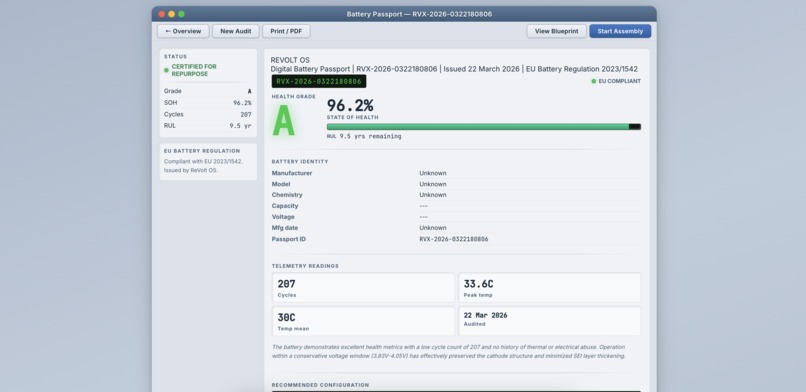Click the 207 Cycles telemetry card
The image size is (806, 392).
pos(363,288)
